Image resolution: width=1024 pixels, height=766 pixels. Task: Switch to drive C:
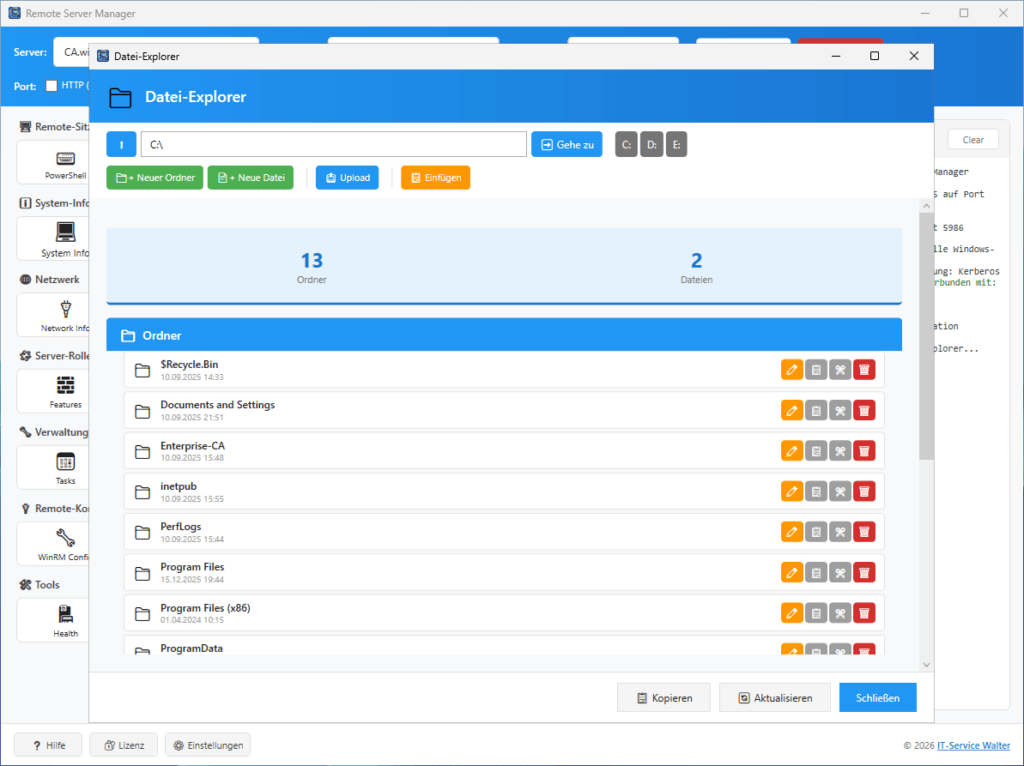coord(625,144)
